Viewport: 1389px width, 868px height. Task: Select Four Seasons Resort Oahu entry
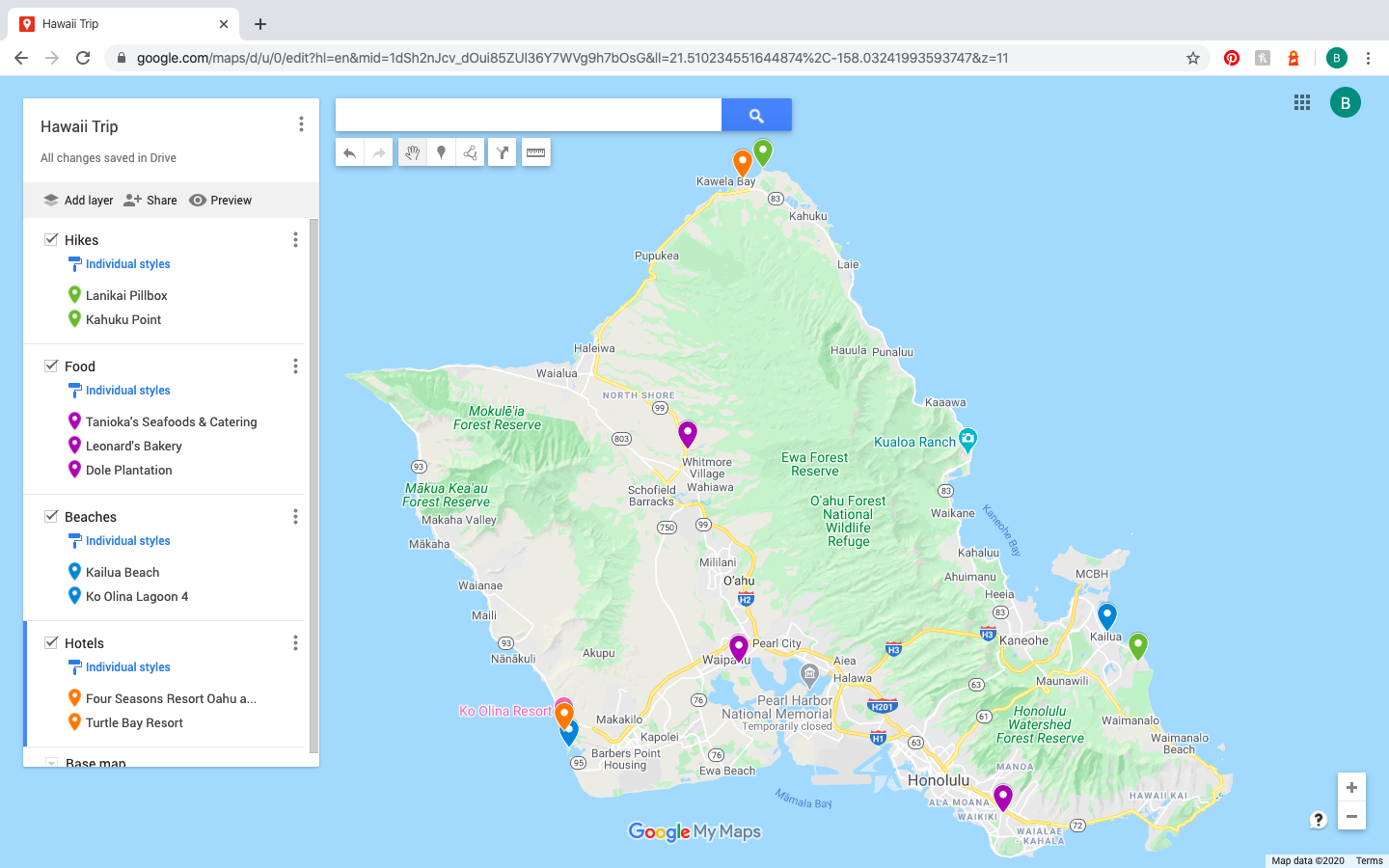tap(172, 698)
